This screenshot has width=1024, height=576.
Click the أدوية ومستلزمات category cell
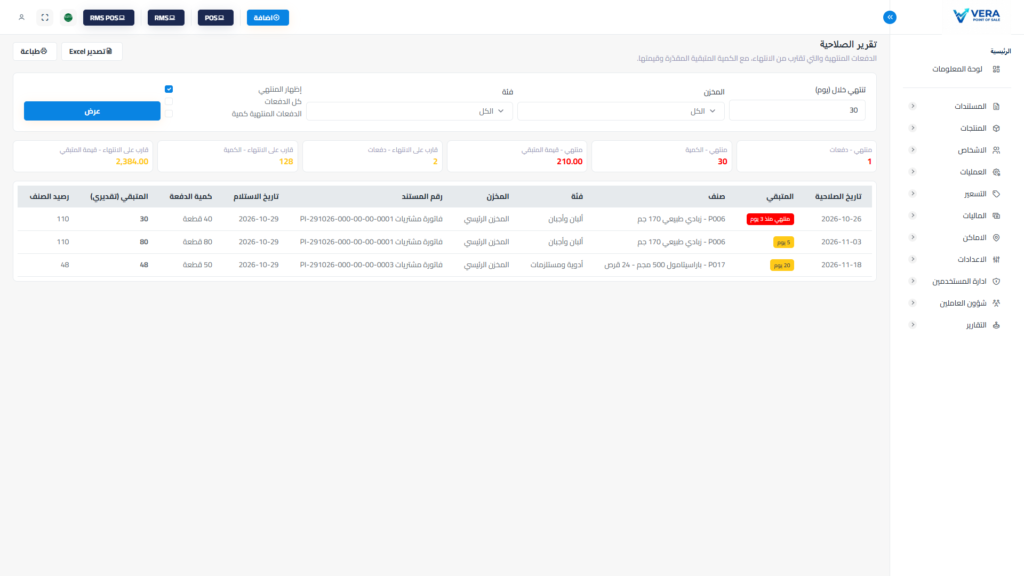556,265
